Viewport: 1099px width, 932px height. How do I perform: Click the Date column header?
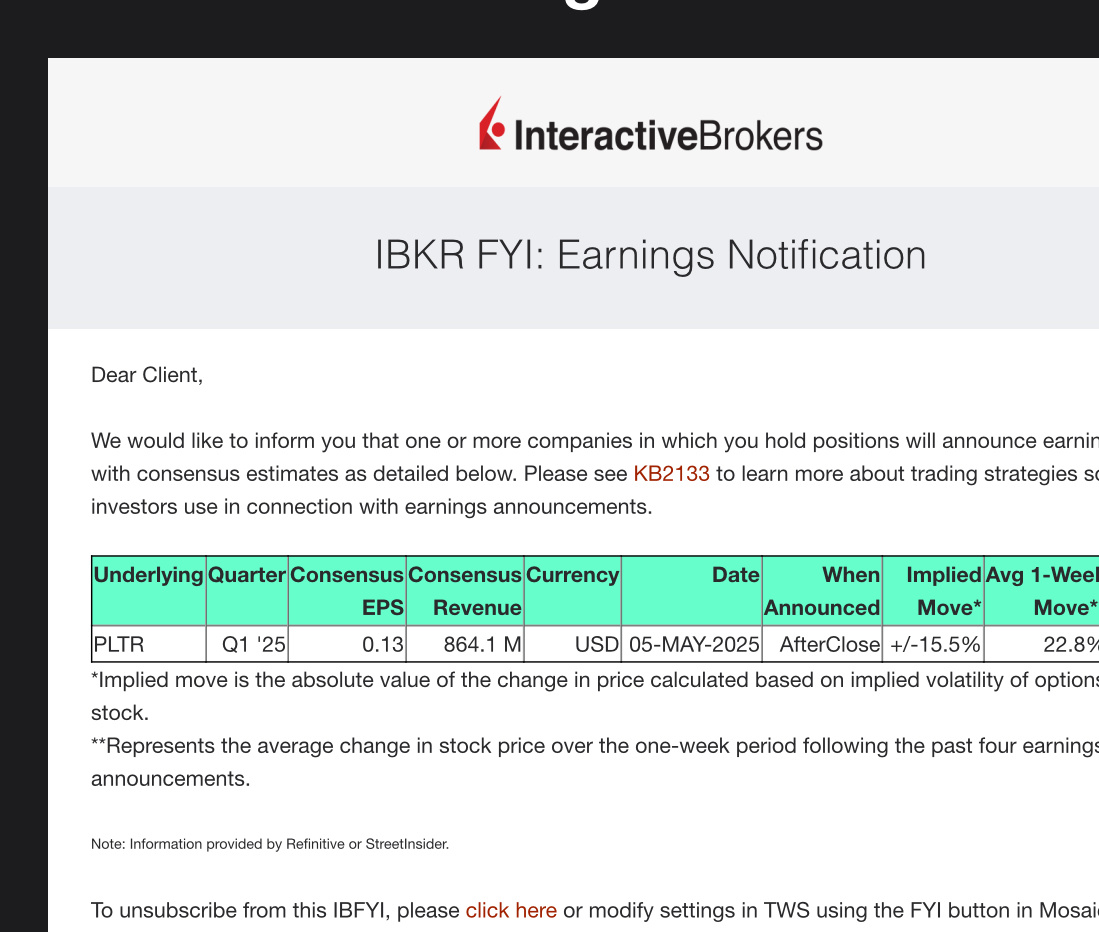coord(692,591)
